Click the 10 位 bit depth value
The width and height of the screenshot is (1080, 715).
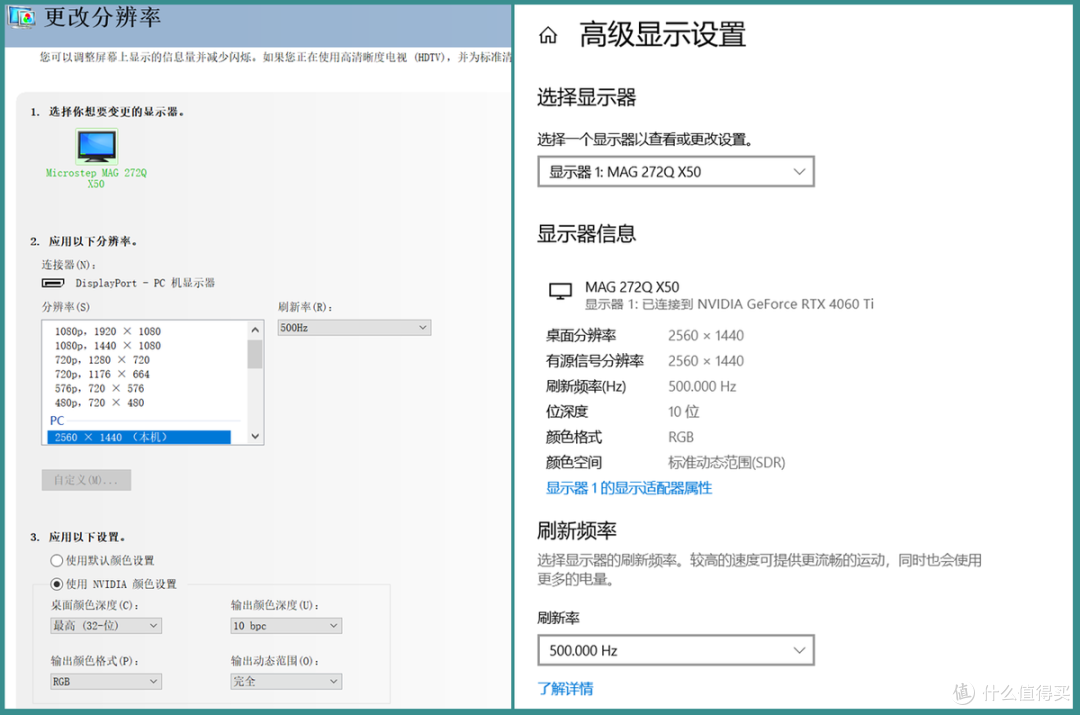[683, 412]
